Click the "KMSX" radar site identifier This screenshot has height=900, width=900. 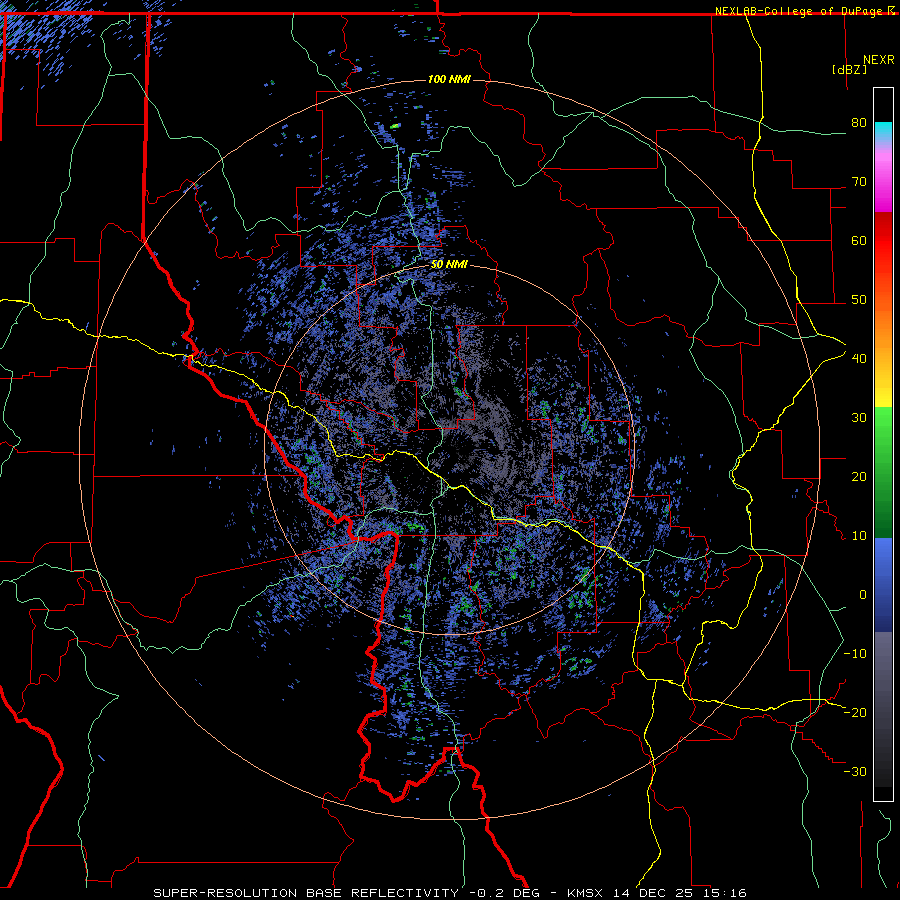585,893
